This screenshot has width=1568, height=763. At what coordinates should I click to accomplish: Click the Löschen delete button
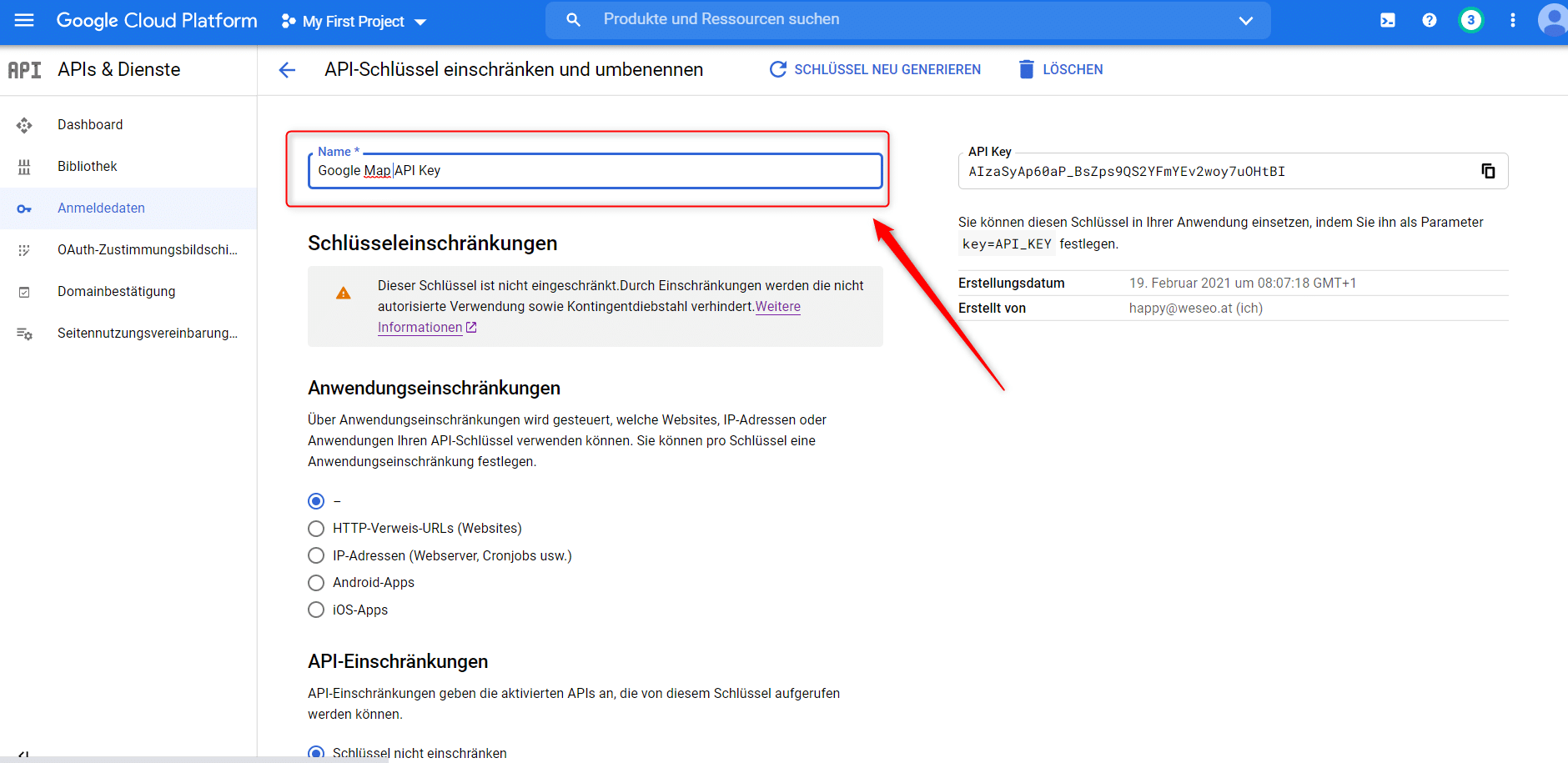click(x=1061, y=70)
